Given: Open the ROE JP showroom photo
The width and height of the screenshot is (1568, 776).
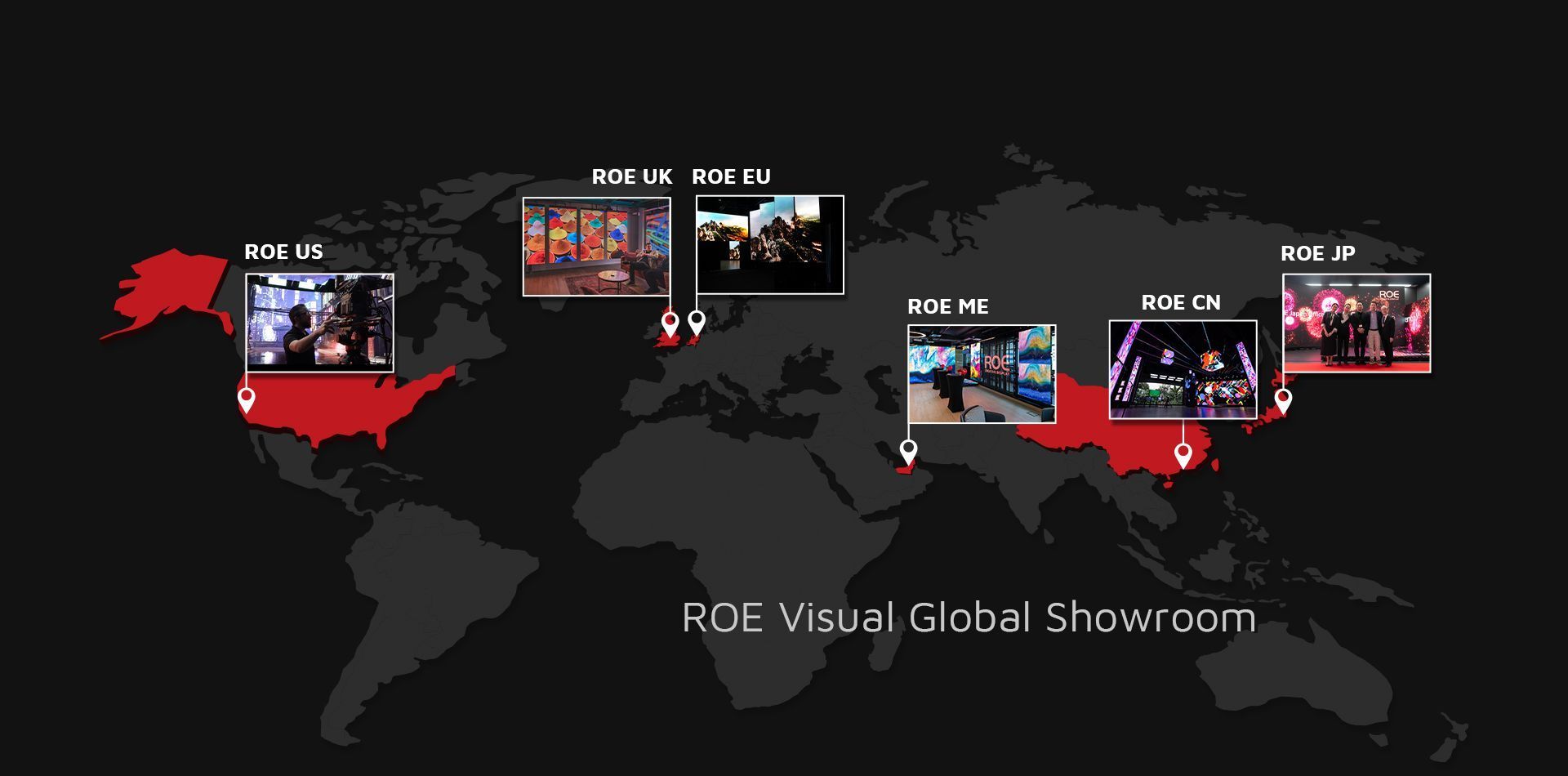Looking at the screenshot, I should coord(1356,323).
